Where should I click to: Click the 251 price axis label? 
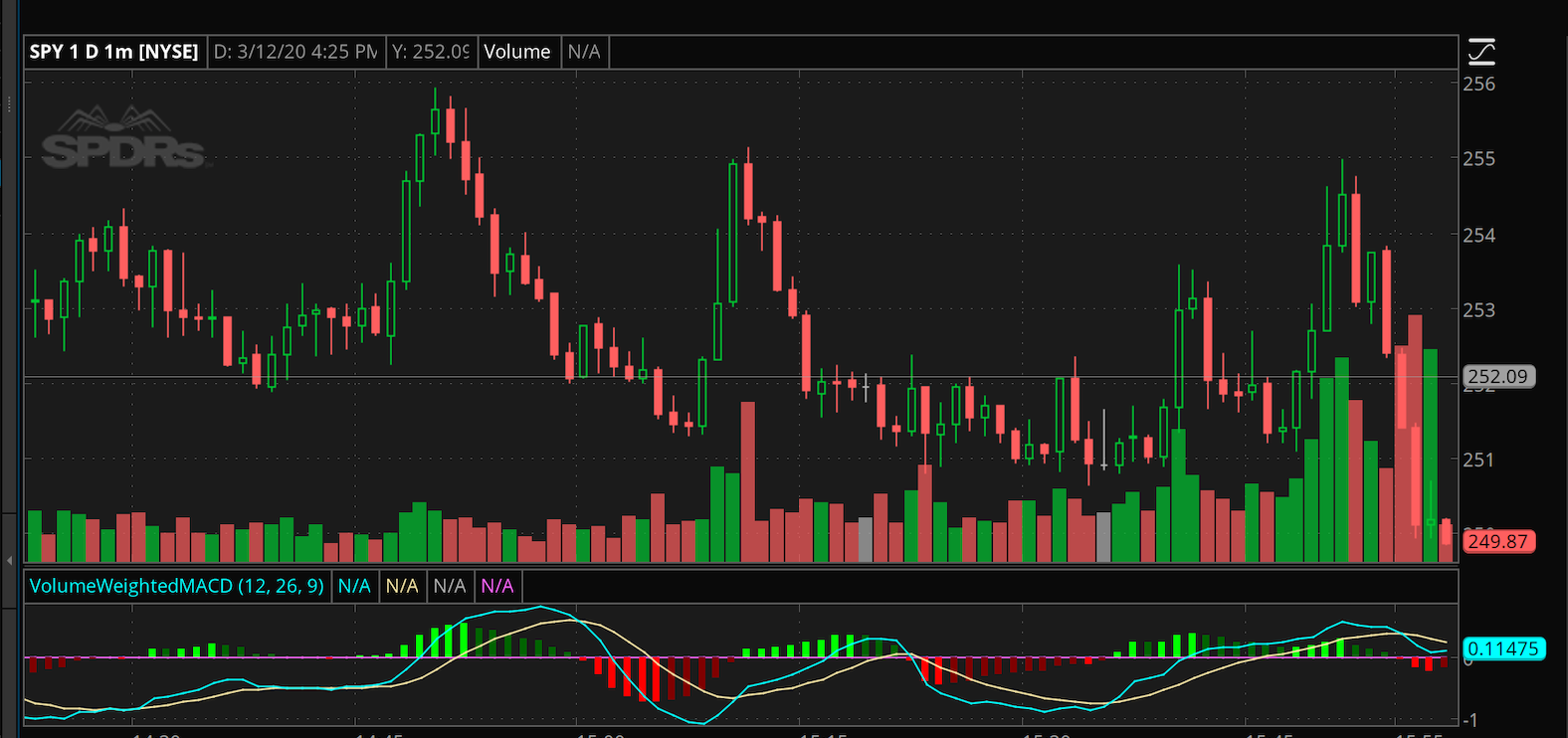pyautogui.click(x=1478, y=461)
